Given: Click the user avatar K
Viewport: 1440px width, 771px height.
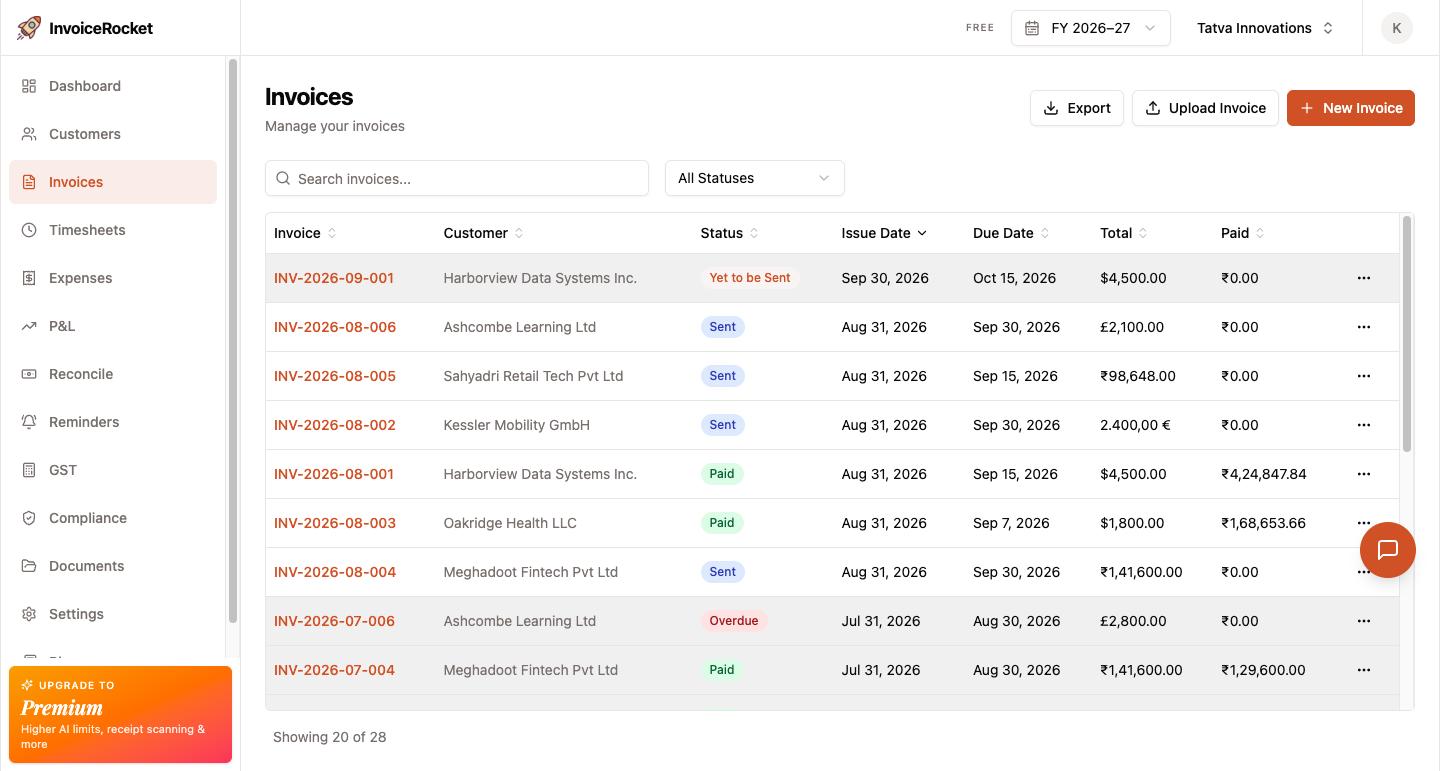Looking at the screenshot, I should coord(1397,28).
